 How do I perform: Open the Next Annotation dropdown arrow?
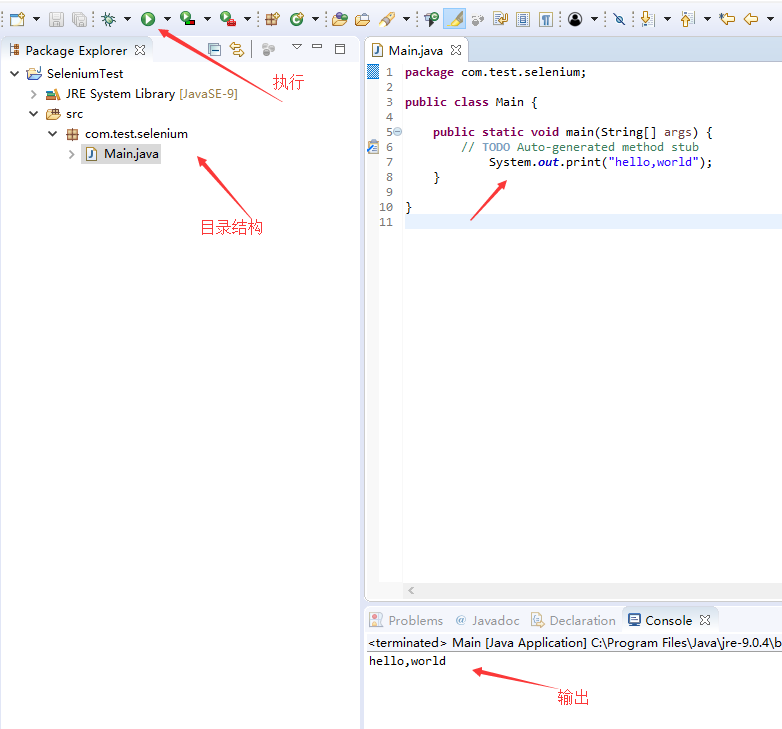667,19
